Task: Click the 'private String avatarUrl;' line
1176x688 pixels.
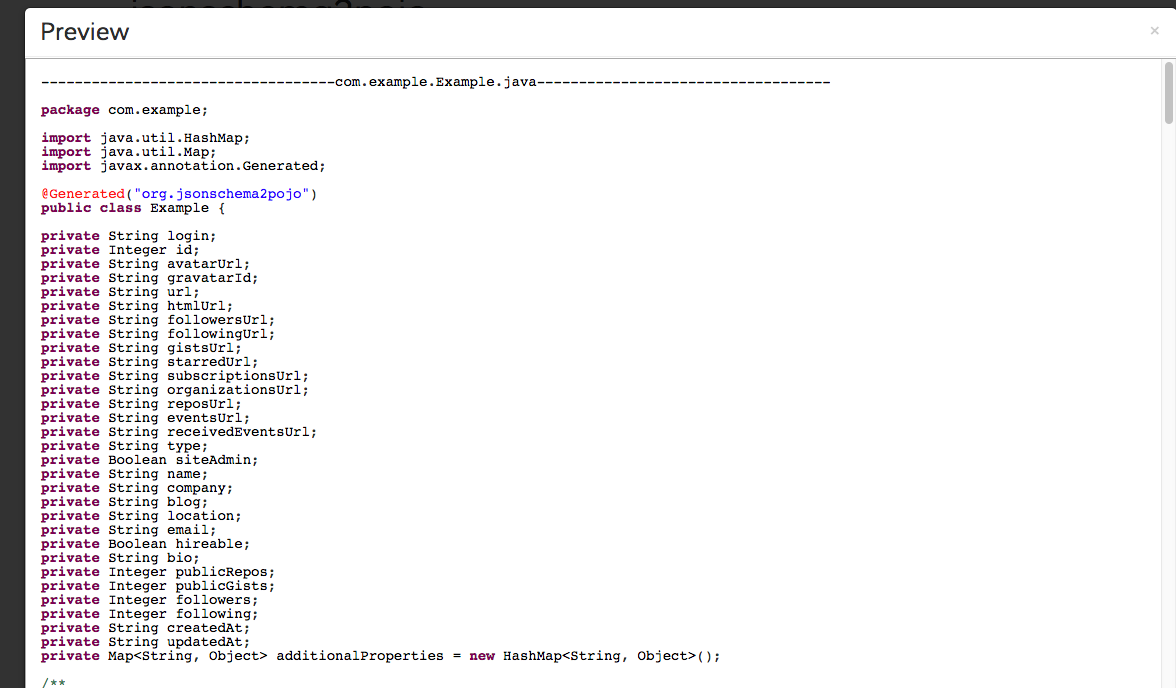Action: [x=146, y=264]
